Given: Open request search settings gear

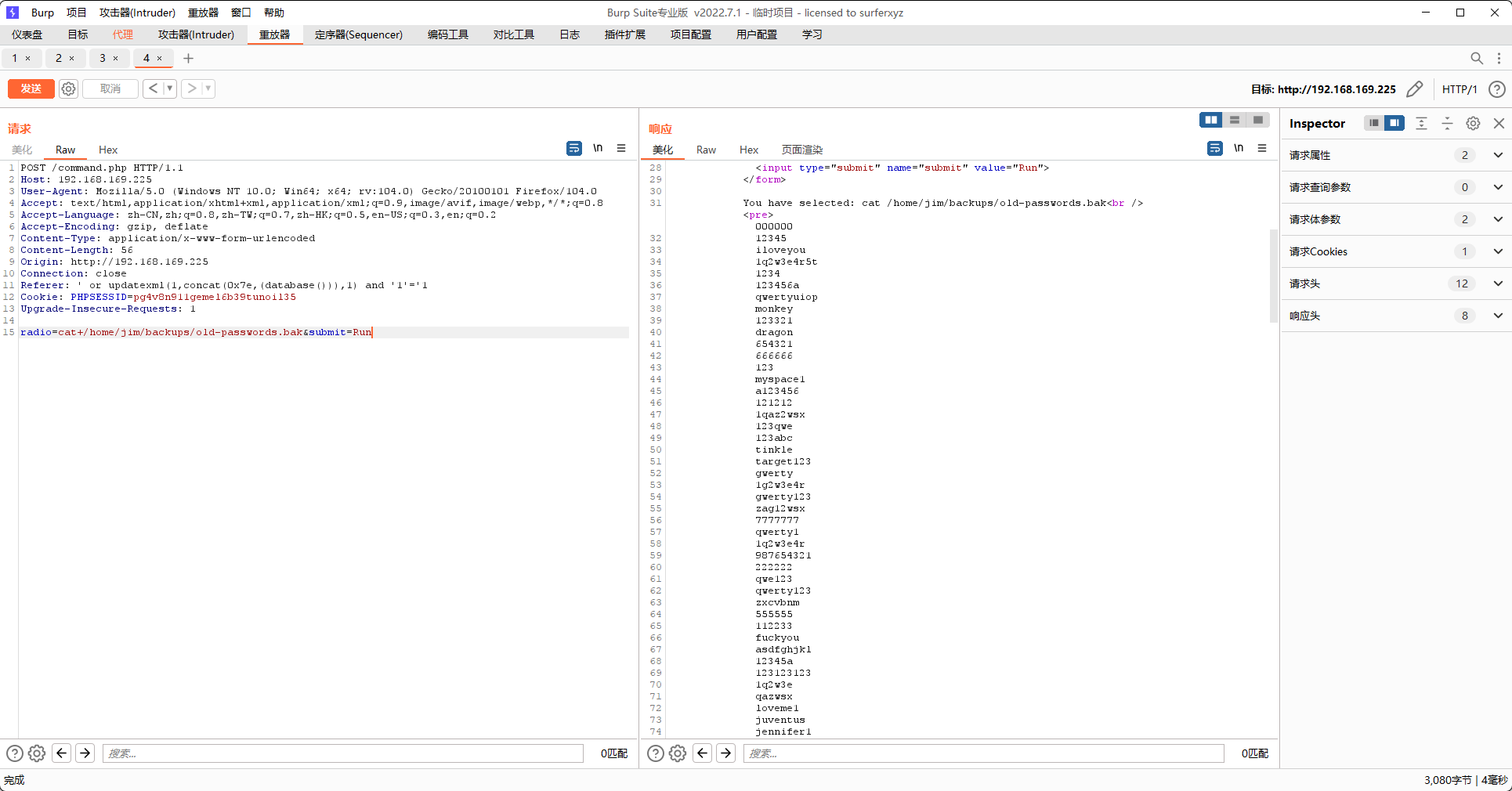Looking at the screenshot, I should [x=37, y=753].
